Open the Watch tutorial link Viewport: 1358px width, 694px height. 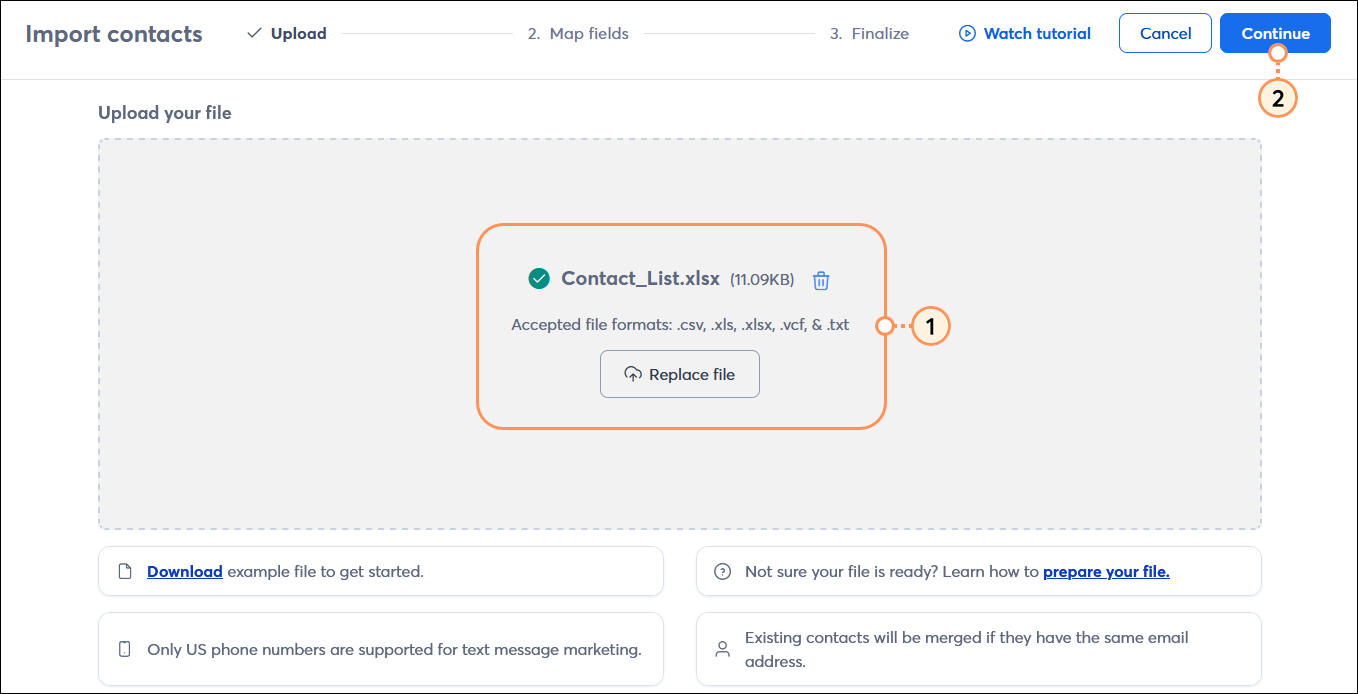click(1037, 33)
